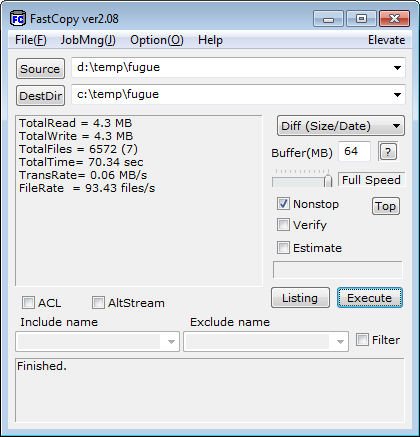This screenshot has height=437, width=420.
Task: Click the Full Speed slider handle
Action: tap(328, 180)
